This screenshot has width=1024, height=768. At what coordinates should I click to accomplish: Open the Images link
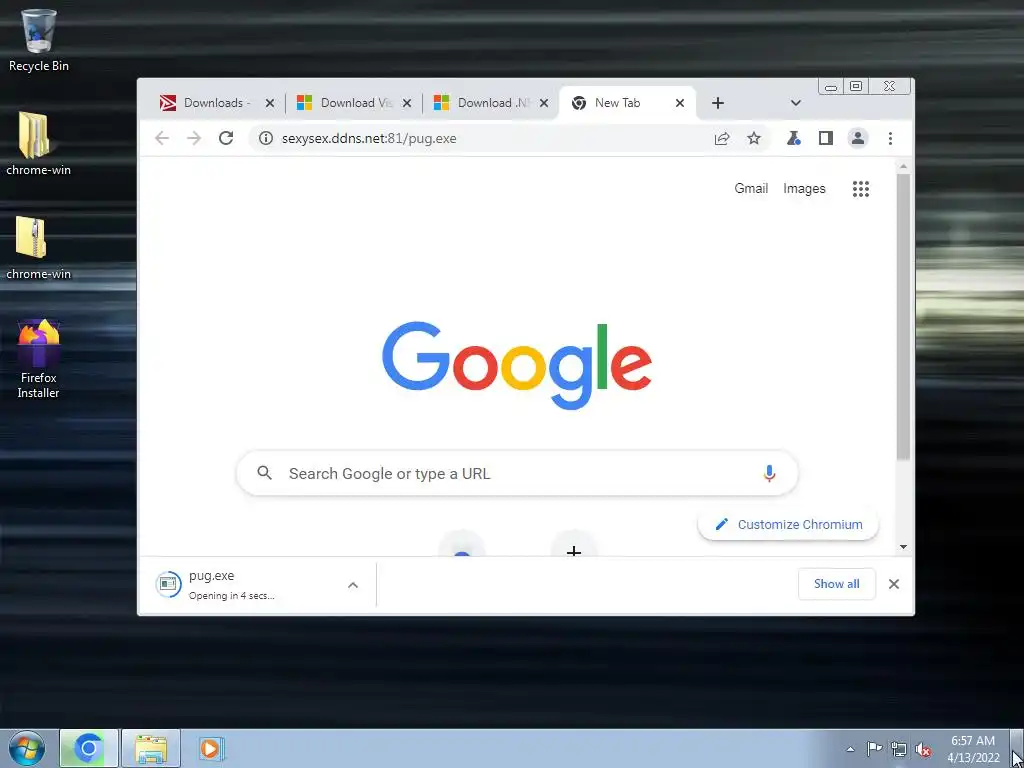point(804,189)
